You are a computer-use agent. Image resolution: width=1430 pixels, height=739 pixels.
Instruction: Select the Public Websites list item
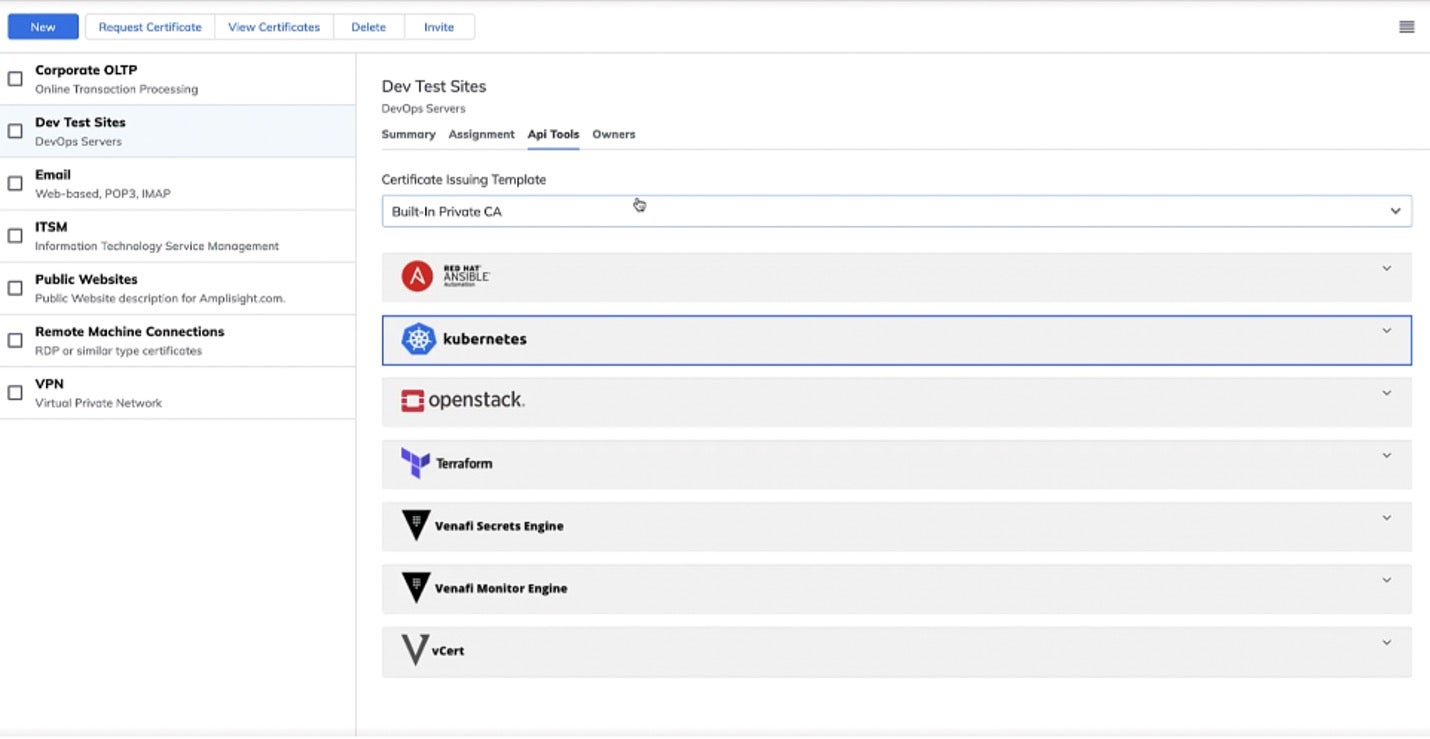point(178,288)
